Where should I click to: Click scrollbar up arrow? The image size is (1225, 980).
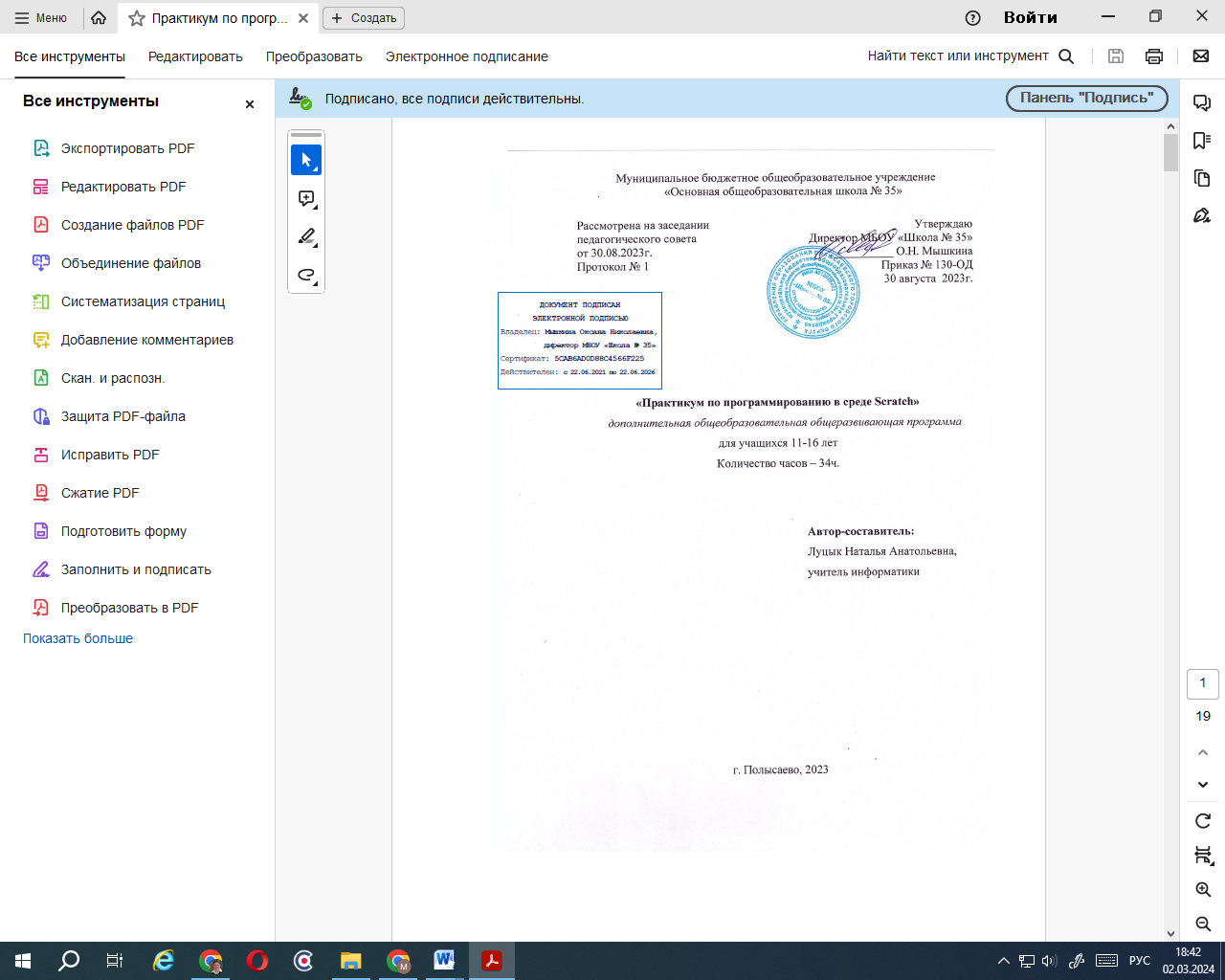tap(1170, 126)
